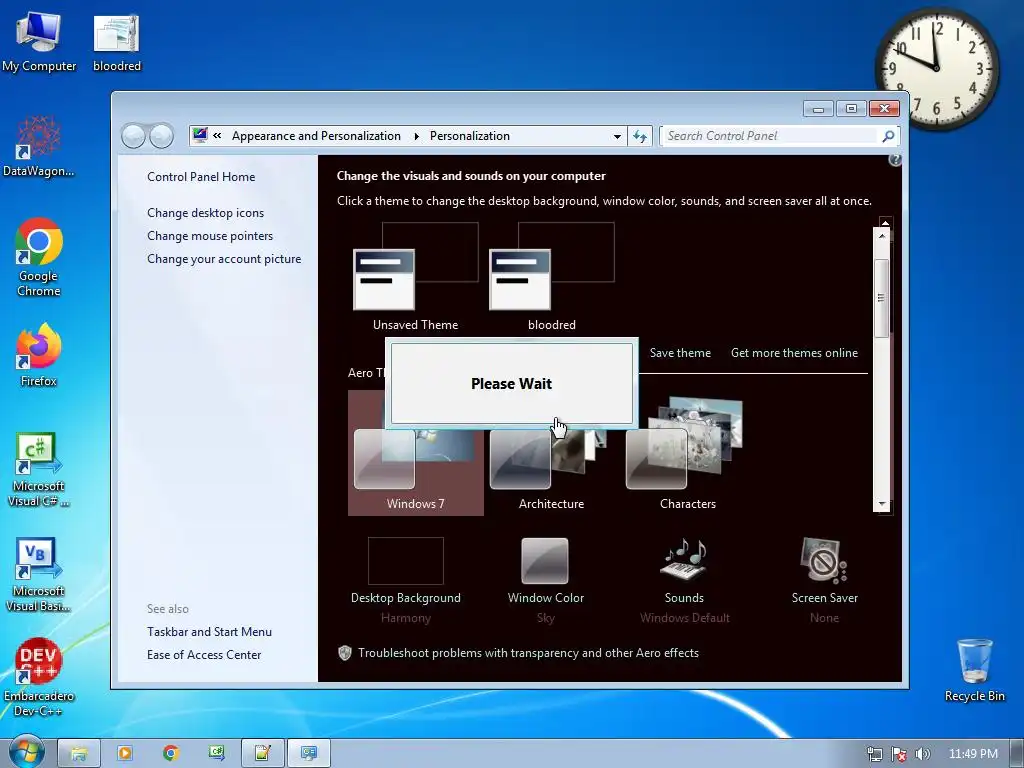Launch the Embarcadero Dev-C++ desktop shortcut
The width and height of the screenshot is (1024, 768).
(39, 678)
